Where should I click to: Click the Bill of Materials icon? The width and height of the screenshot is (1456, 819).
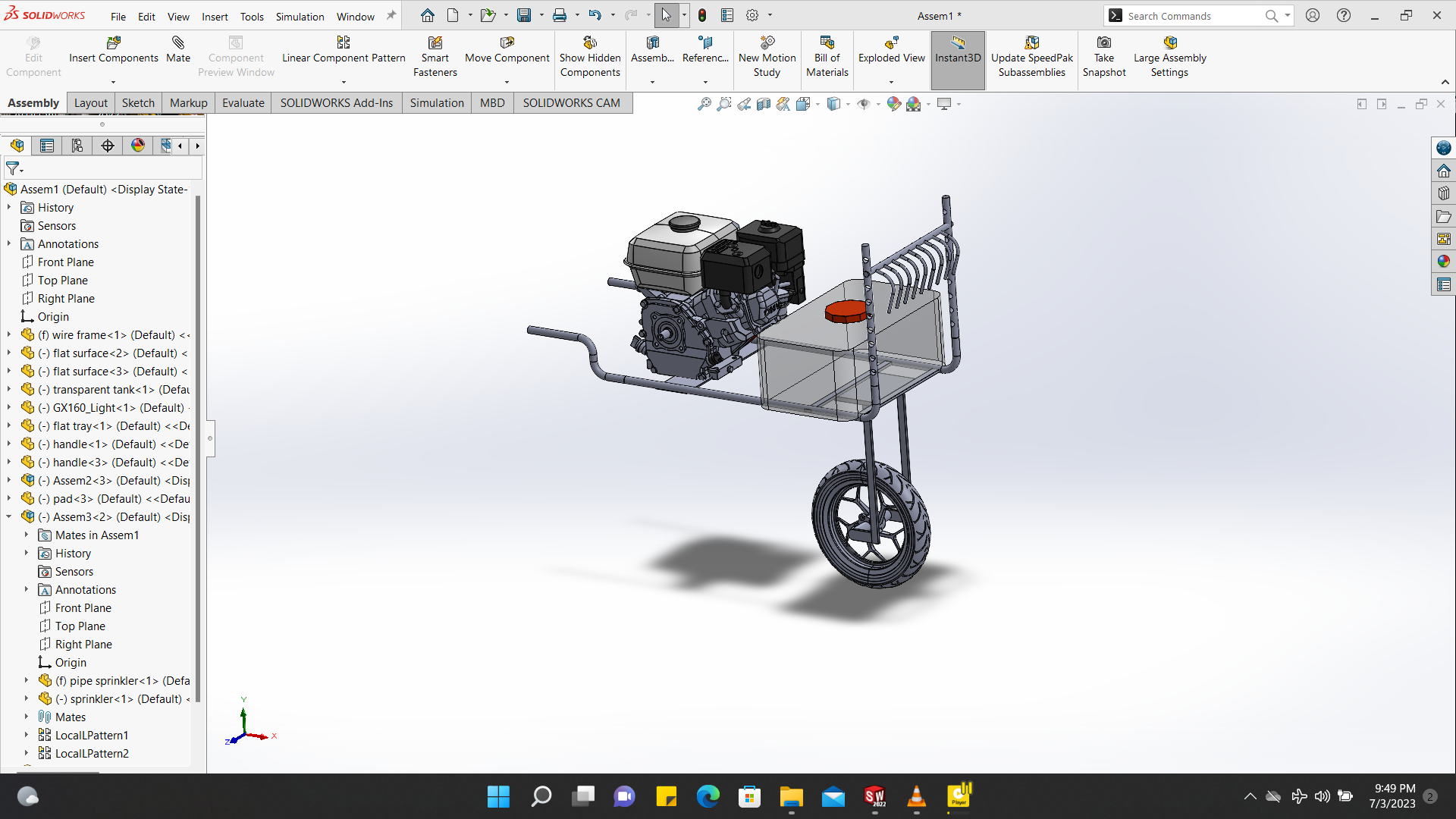click(x=827, y=43)
